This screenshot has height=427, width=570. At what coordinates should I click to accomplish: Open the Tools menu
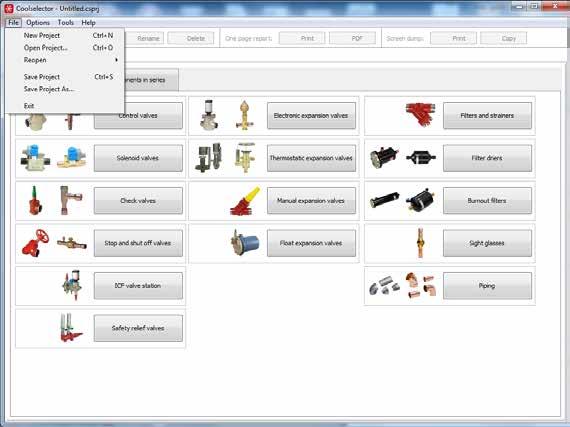pos(65,23)
